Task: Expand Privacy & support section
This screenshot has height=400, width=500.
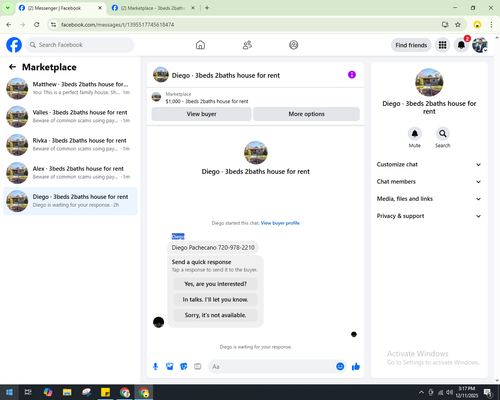Action: 429,216
